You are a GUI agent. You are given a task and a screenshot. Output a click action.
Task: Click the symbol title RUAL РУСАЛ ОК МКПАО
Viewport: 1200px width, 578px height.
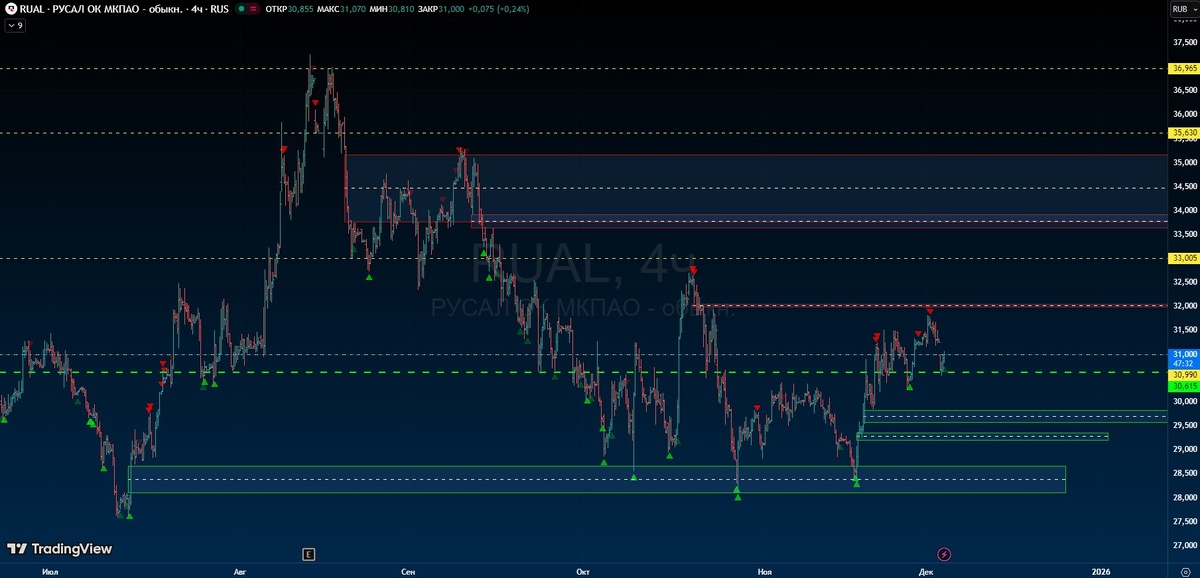[x=99, y=8]
